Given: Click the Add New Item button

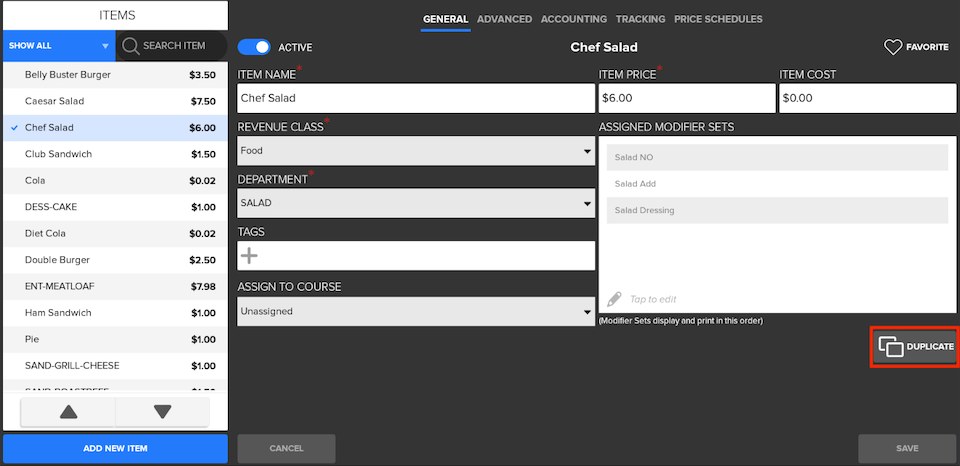Looking at the screenshot, I should [115, 448].
